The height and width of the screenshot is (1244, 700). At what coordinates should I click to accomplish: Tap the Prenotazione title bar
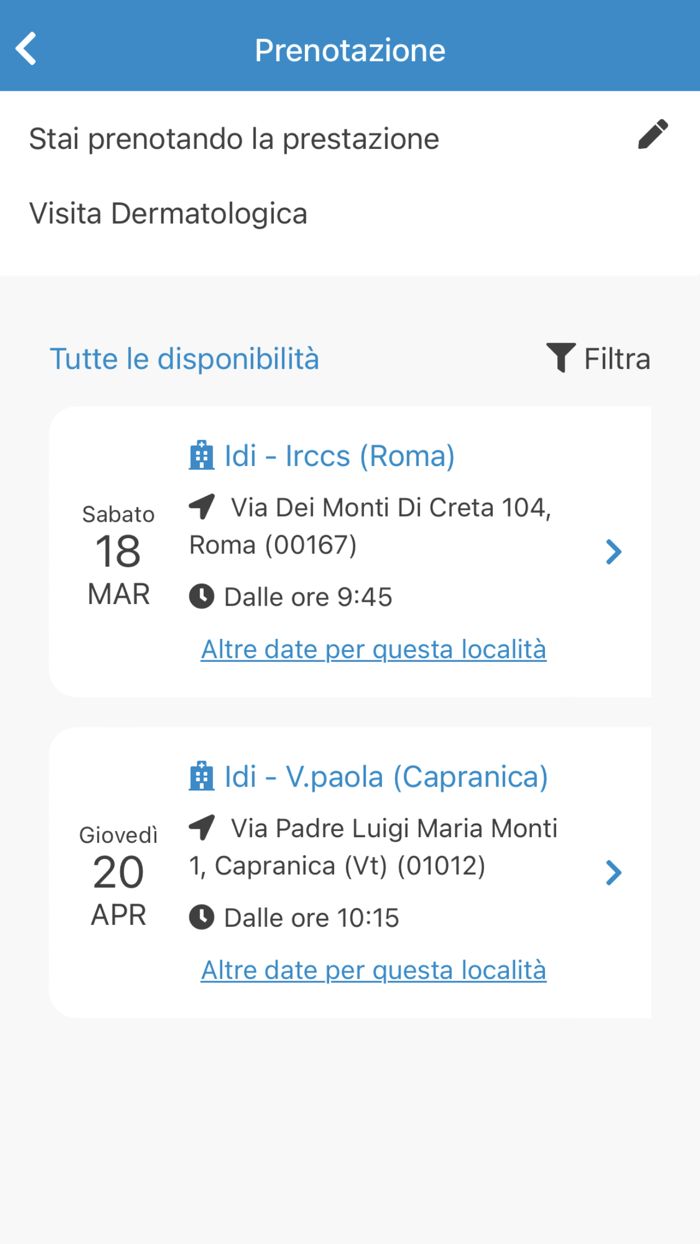pyautogui.click(x=350, y=50)
